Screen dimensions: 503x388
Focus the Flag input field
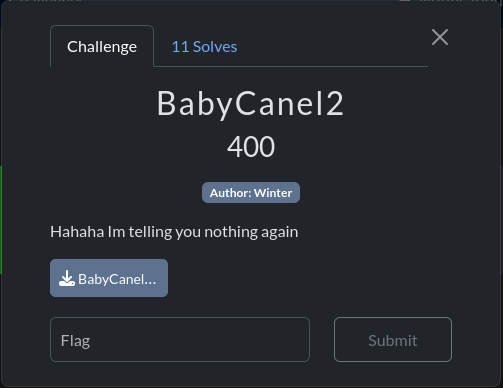coord(180,339)
